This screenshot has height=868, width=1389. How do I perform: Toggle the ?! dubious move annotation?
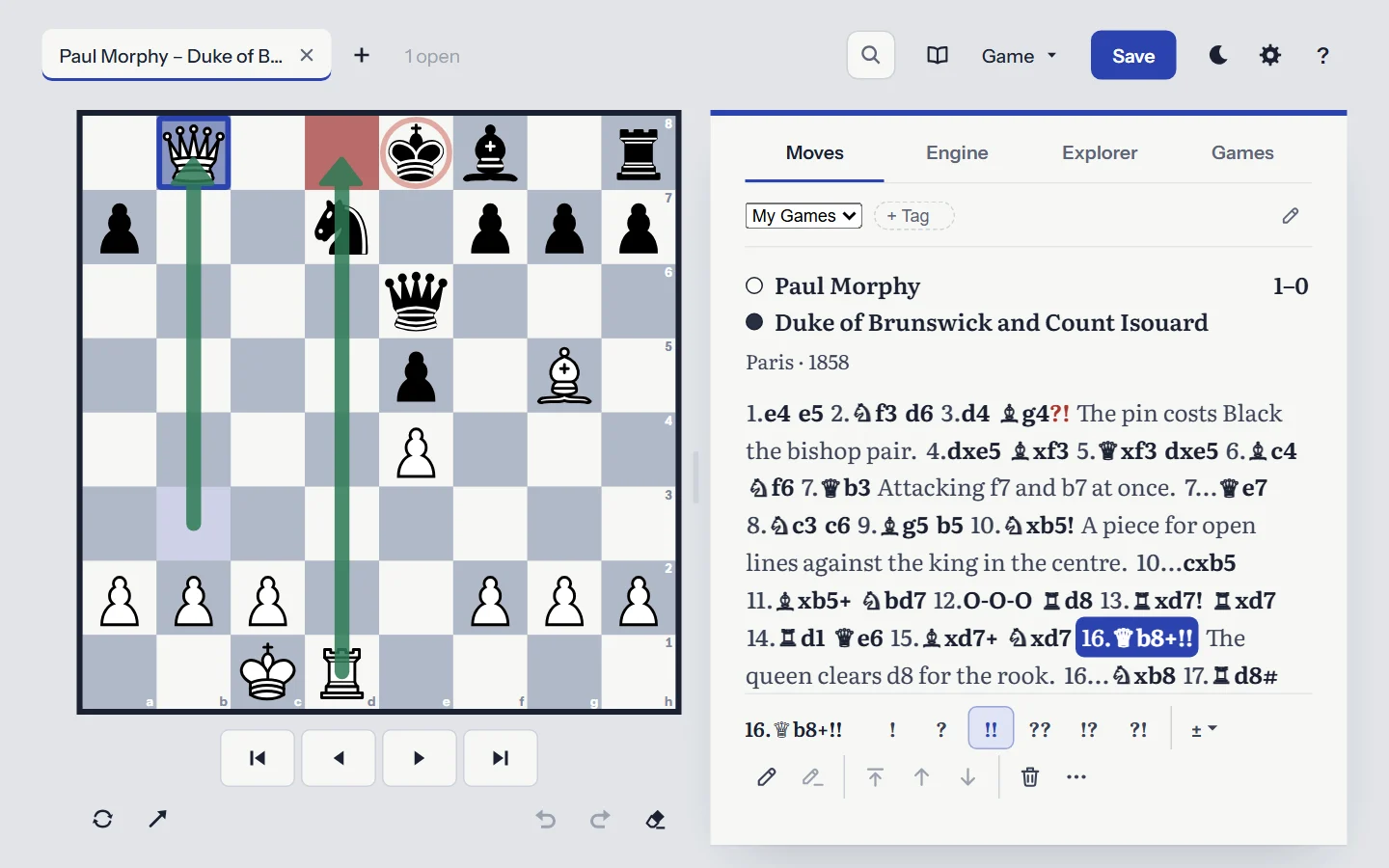[x=1138, y=729]
